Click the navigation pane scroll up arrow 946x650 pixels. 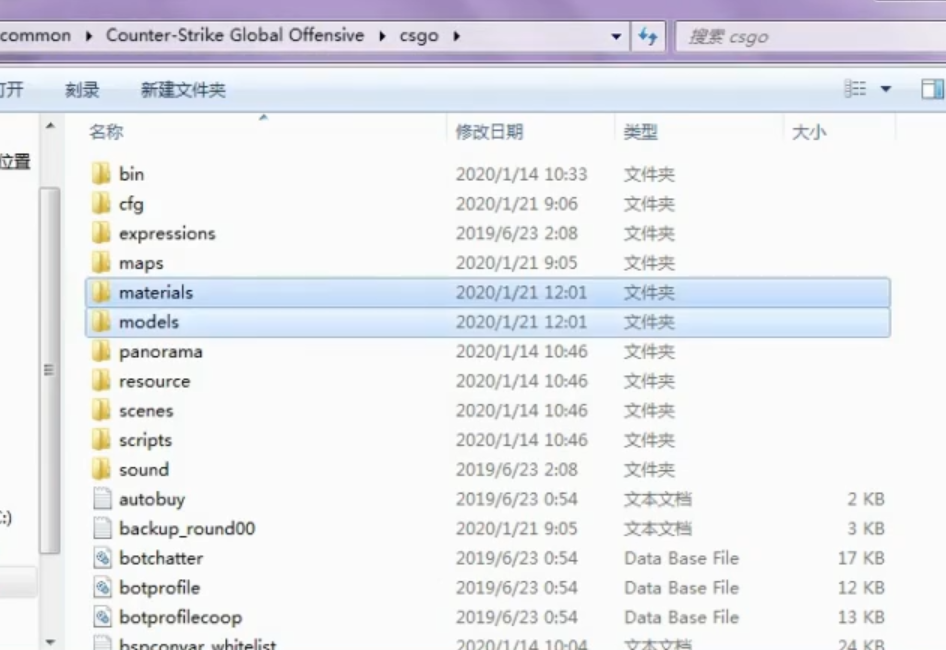pos(51,126)
